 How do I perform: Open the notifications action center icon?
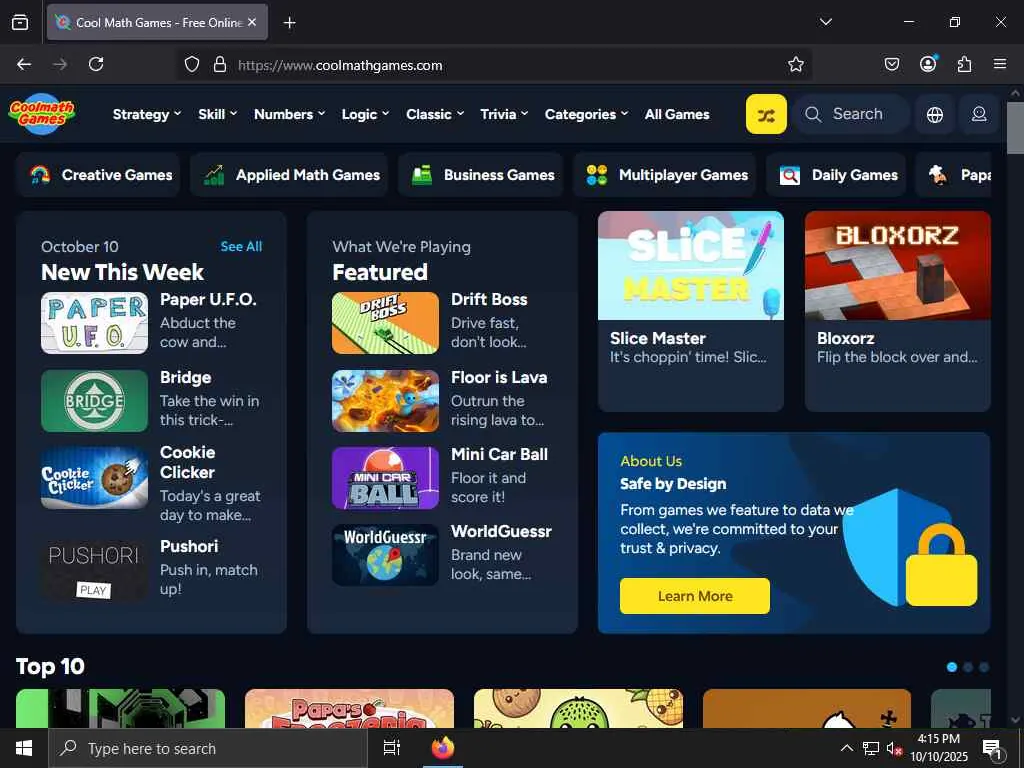[992, 749]
